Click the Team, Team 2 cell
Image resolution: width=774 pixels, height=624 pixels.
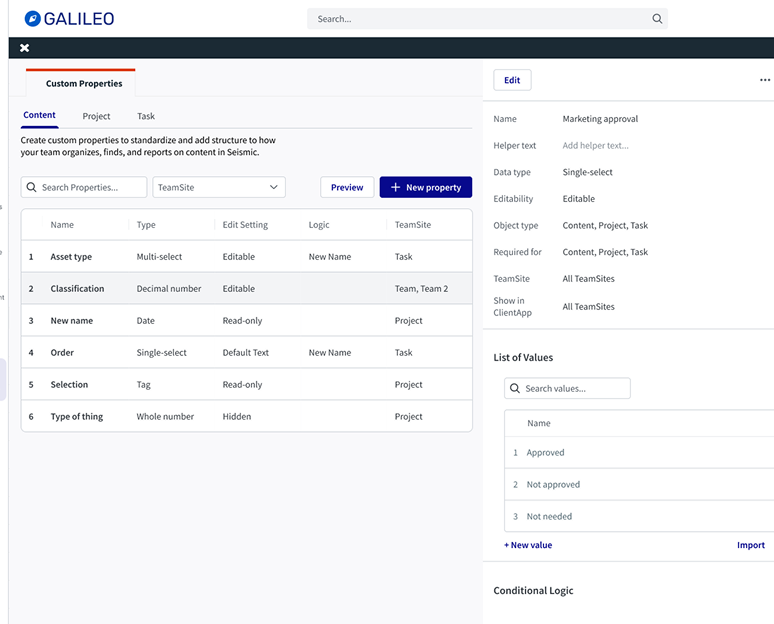421,289
